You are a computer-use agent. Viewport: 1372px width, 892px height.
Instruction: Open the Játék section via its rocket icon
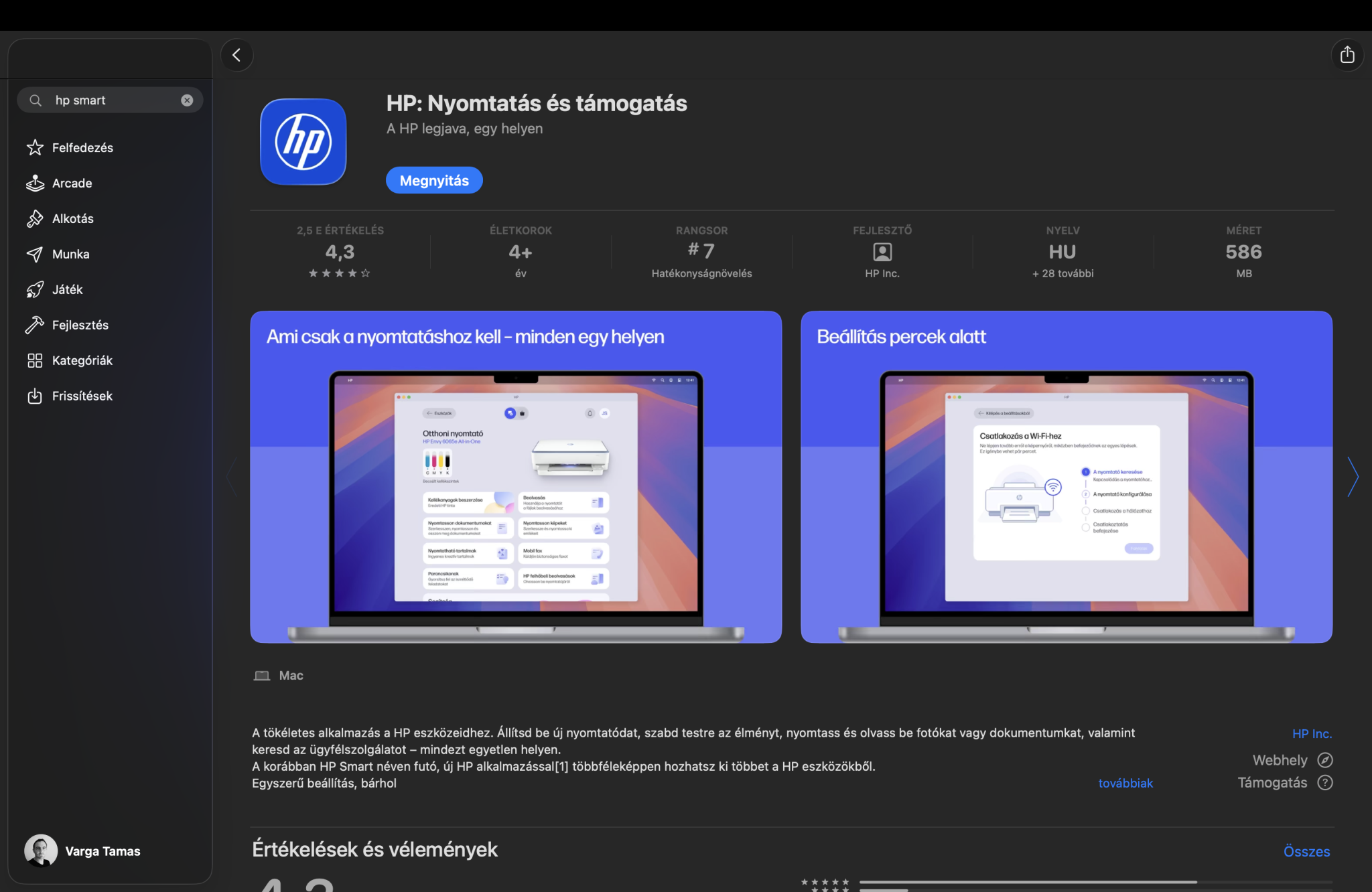coord(35,289)
